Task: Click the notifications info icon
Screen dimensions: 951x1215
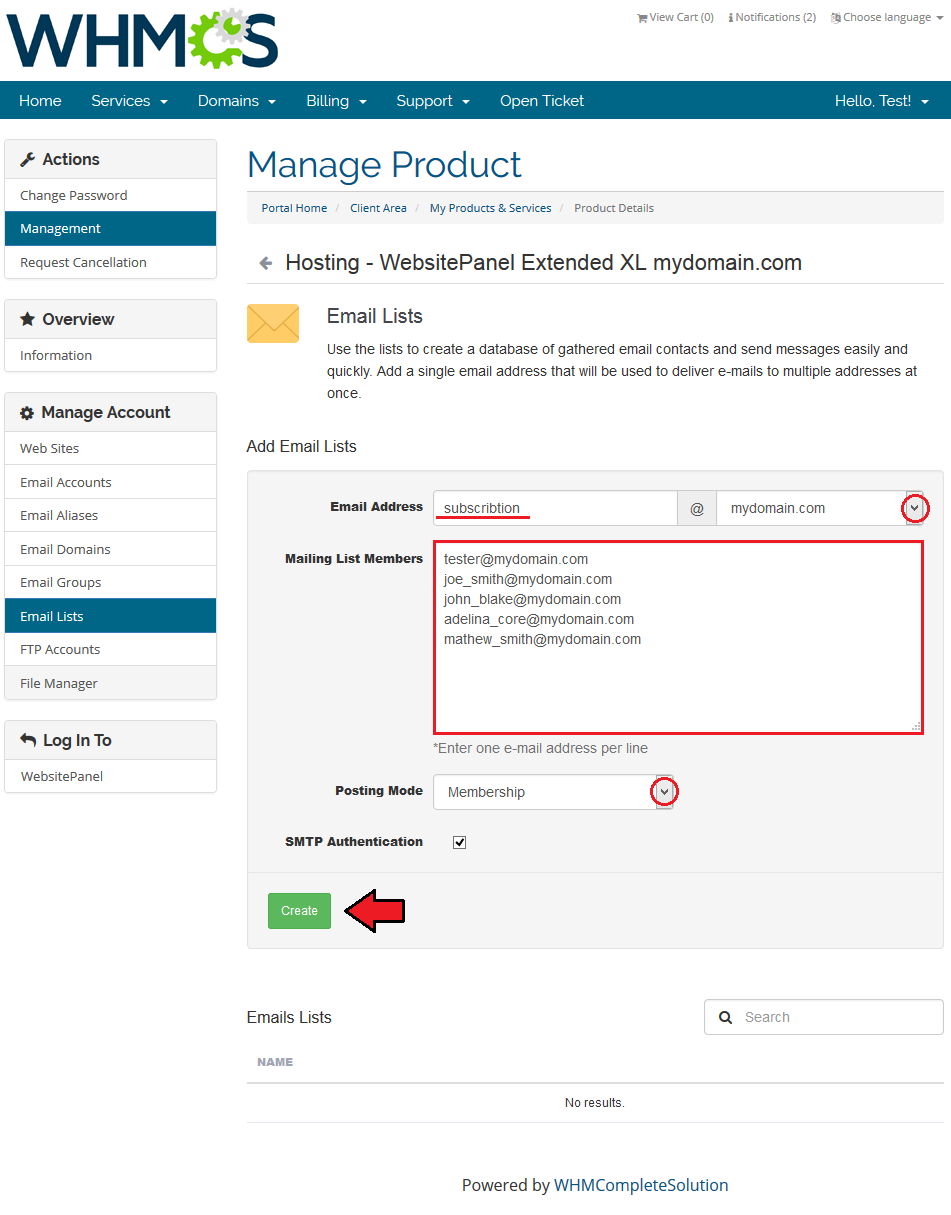Action: click(x=731, y=18)
